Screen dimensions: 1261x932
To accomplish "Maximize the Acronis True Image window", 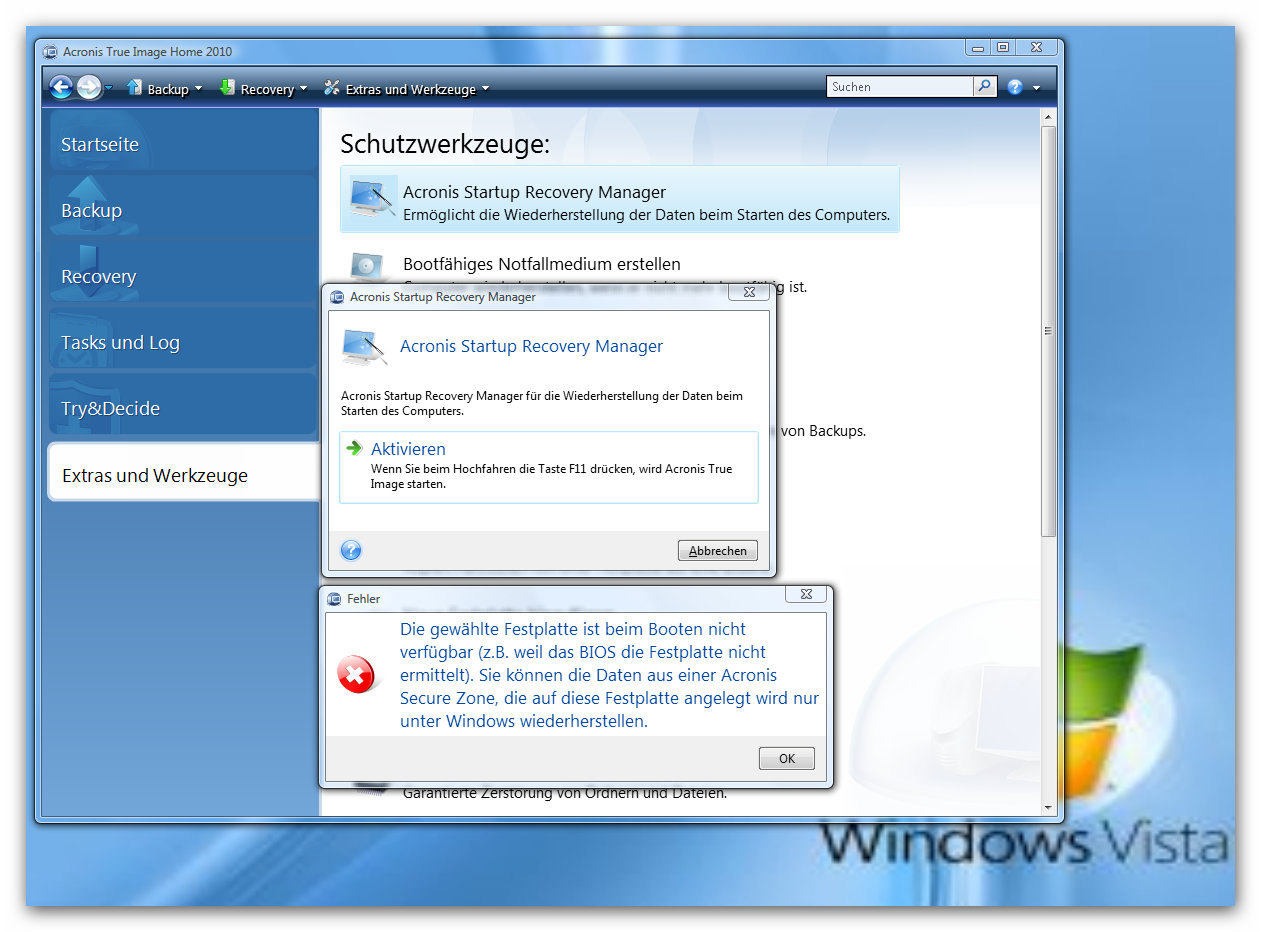I will click(x=1003, y=47).
